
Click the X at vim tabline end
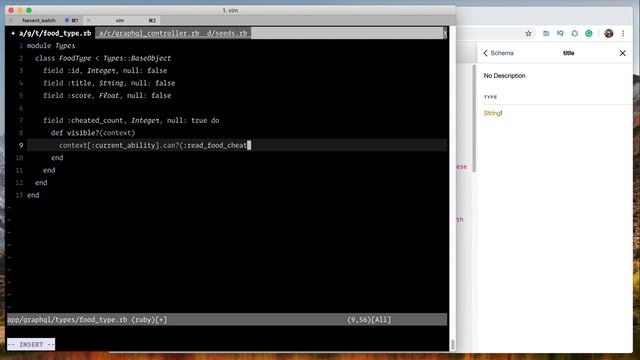click(x=445, y=33)
